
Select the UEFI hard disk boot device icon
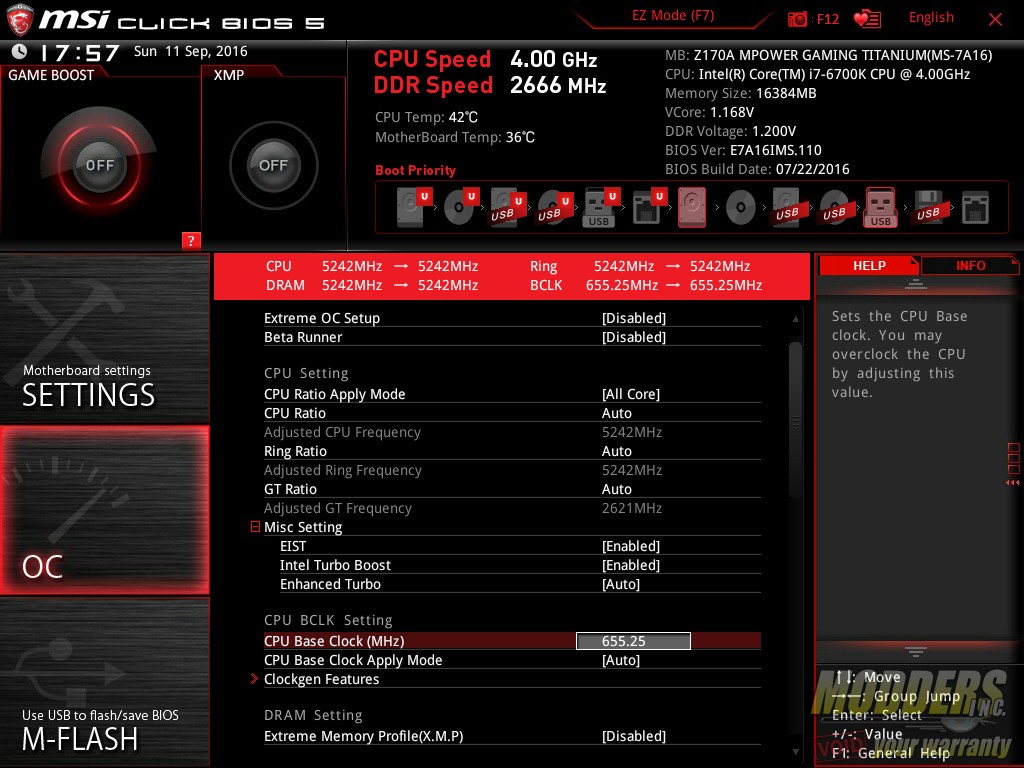pos(414,207)
